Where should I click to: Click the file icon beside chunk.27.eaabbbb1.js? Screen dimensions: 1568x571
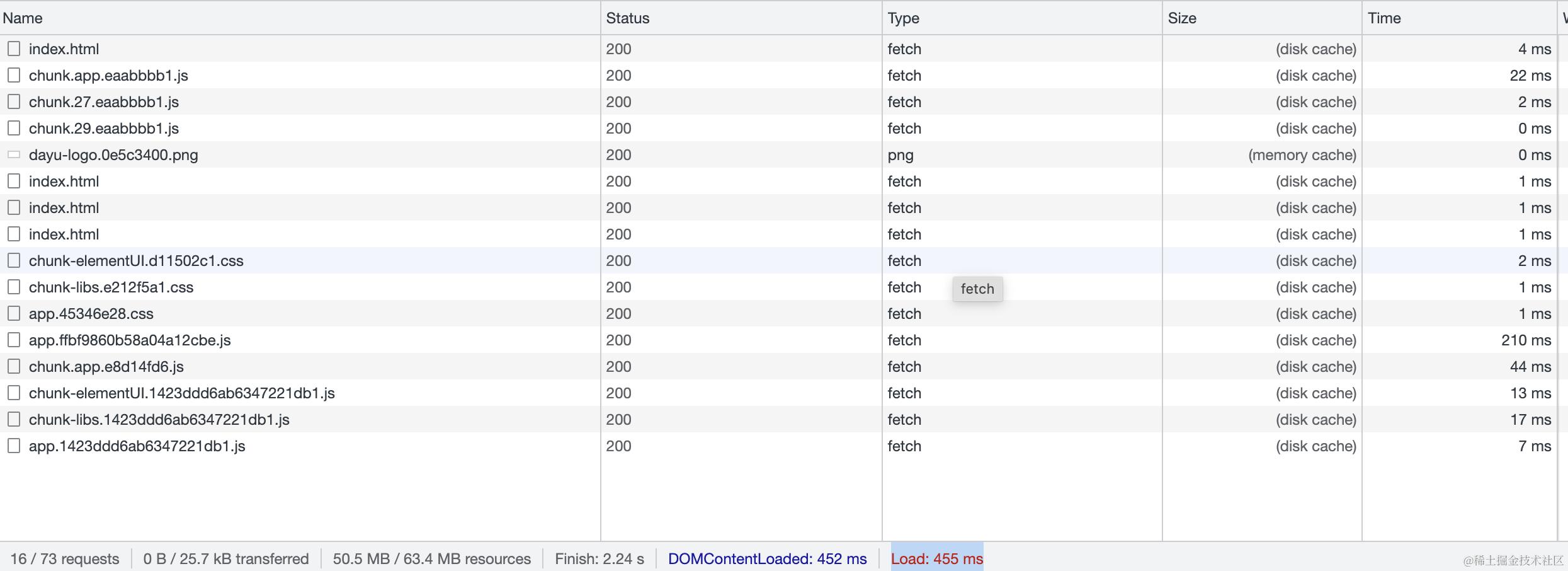[x=14, y=102]
